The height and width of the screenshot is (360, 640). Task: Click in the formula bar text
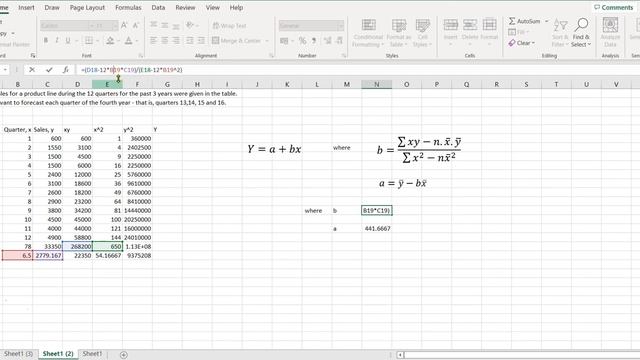click(x=132, y=70)
